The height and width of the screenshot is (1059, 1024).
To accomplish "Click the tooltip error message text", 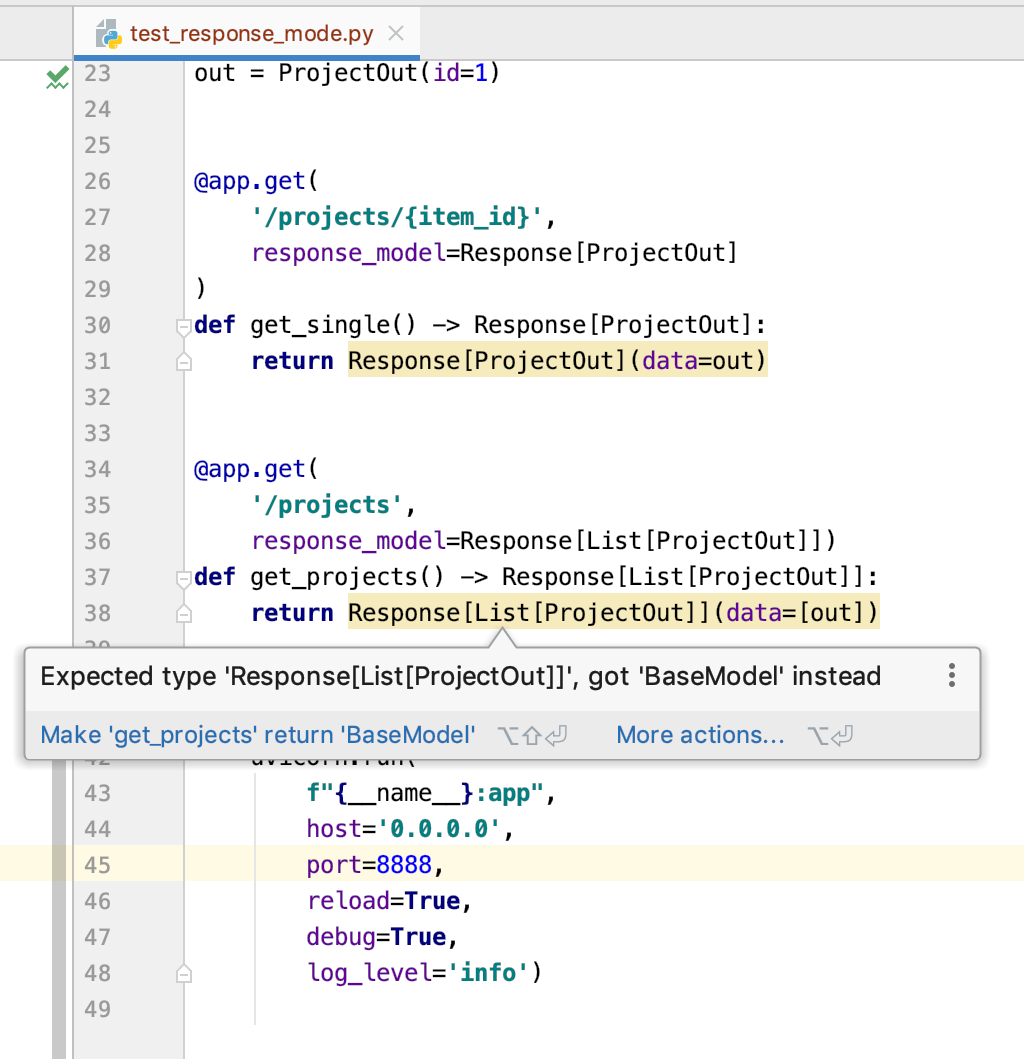I will point(461,676).
